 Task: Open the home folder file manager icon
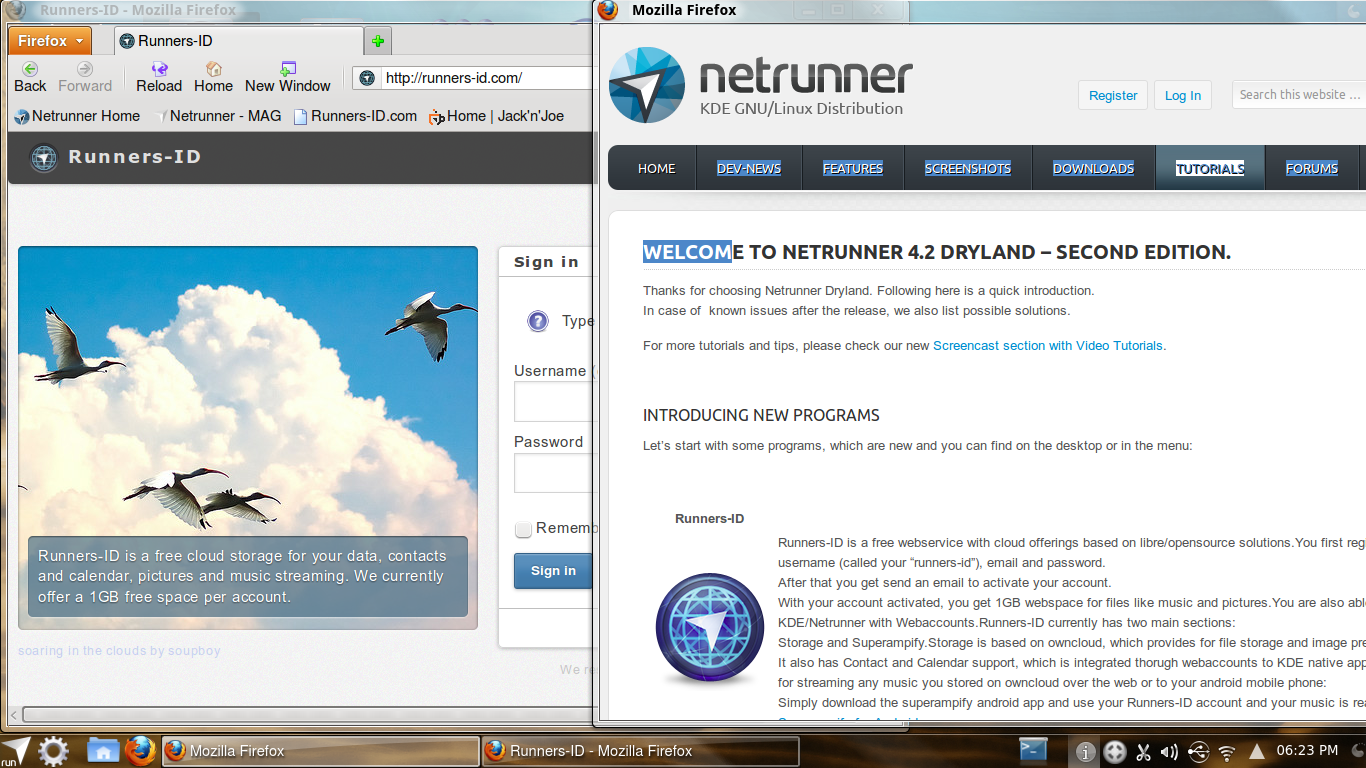click(x=103, y=750)
